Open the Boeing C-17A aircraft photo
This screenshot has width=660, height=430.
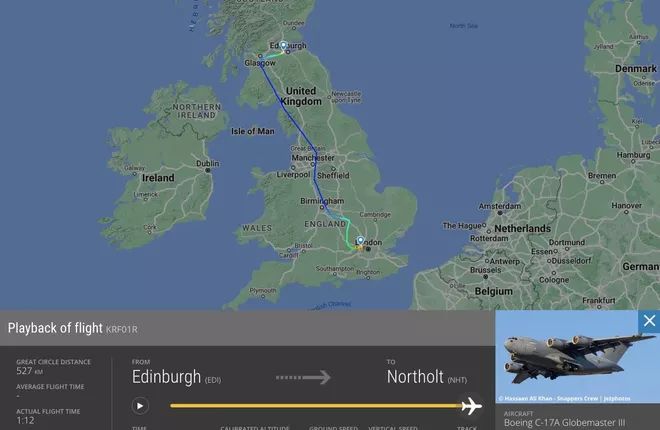(x=578, y=357)
